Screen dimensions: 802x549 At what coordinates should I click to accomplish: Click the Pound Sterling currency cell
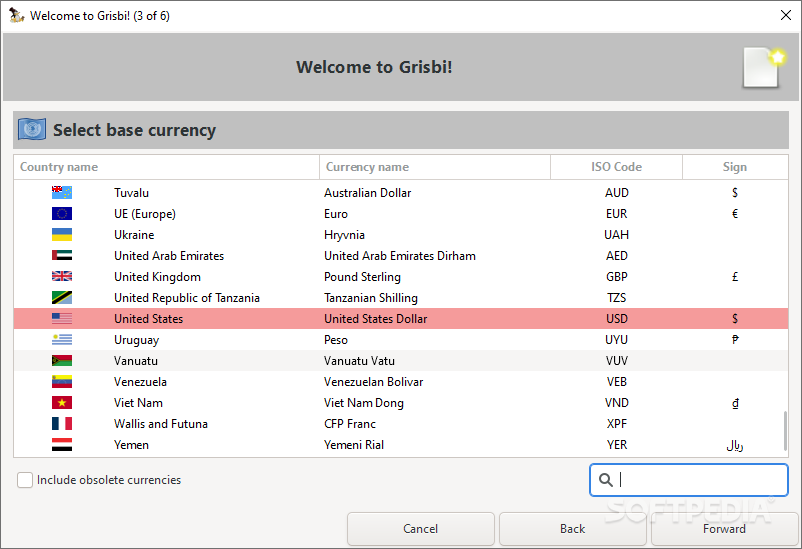(x=362, y=277)
